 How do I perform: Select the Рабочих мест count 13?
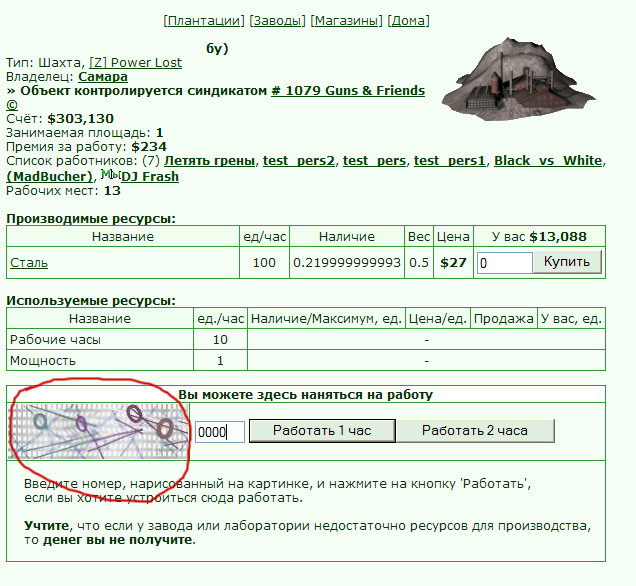coord(112,191)
